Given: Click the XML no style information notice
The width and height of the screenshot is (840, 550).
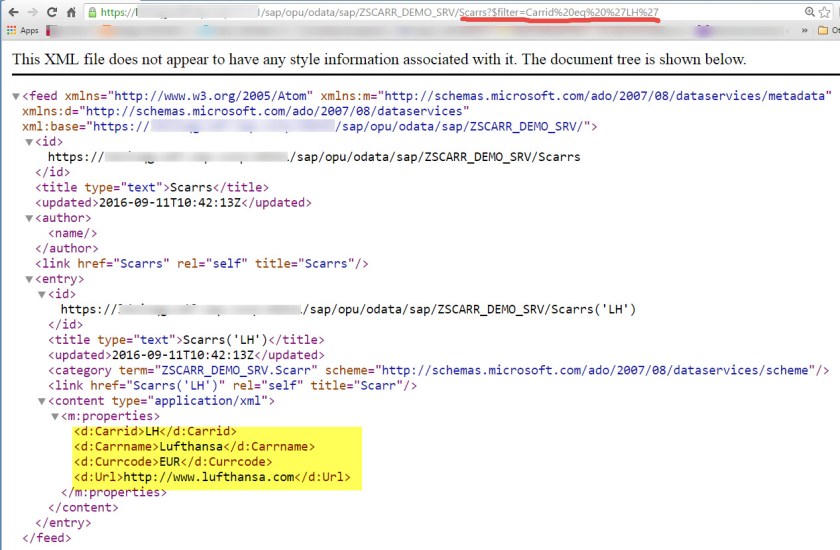Looking at the screenshot, I should (x=379, y=59).
